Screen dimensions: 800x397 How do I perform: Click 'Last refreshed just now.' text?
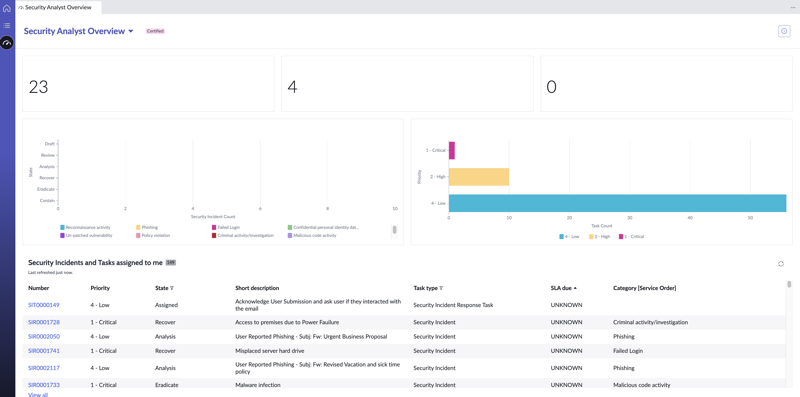(50, 273)
